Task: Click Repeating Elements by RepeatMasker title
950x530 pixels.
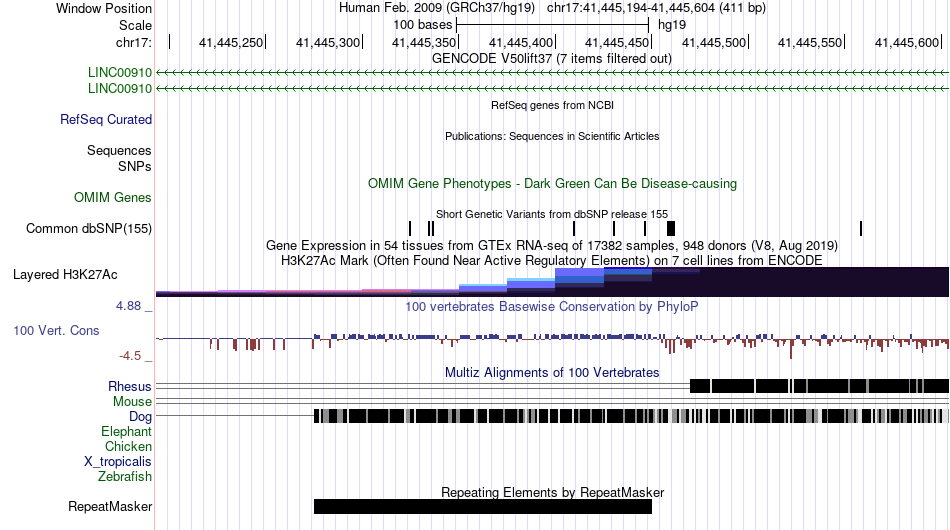Action: click(553, 492)
